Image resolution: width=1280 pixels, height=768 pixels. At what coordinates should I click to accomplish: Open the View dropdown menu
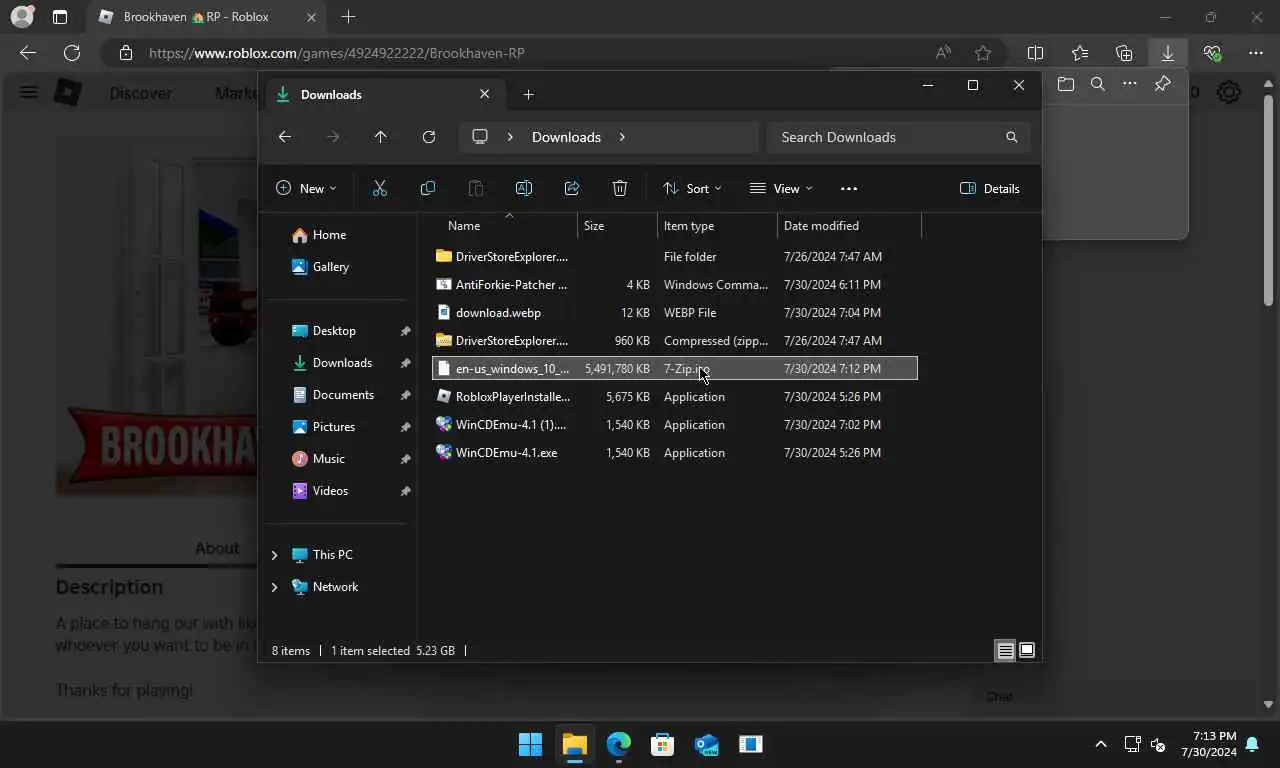point(781,188)
